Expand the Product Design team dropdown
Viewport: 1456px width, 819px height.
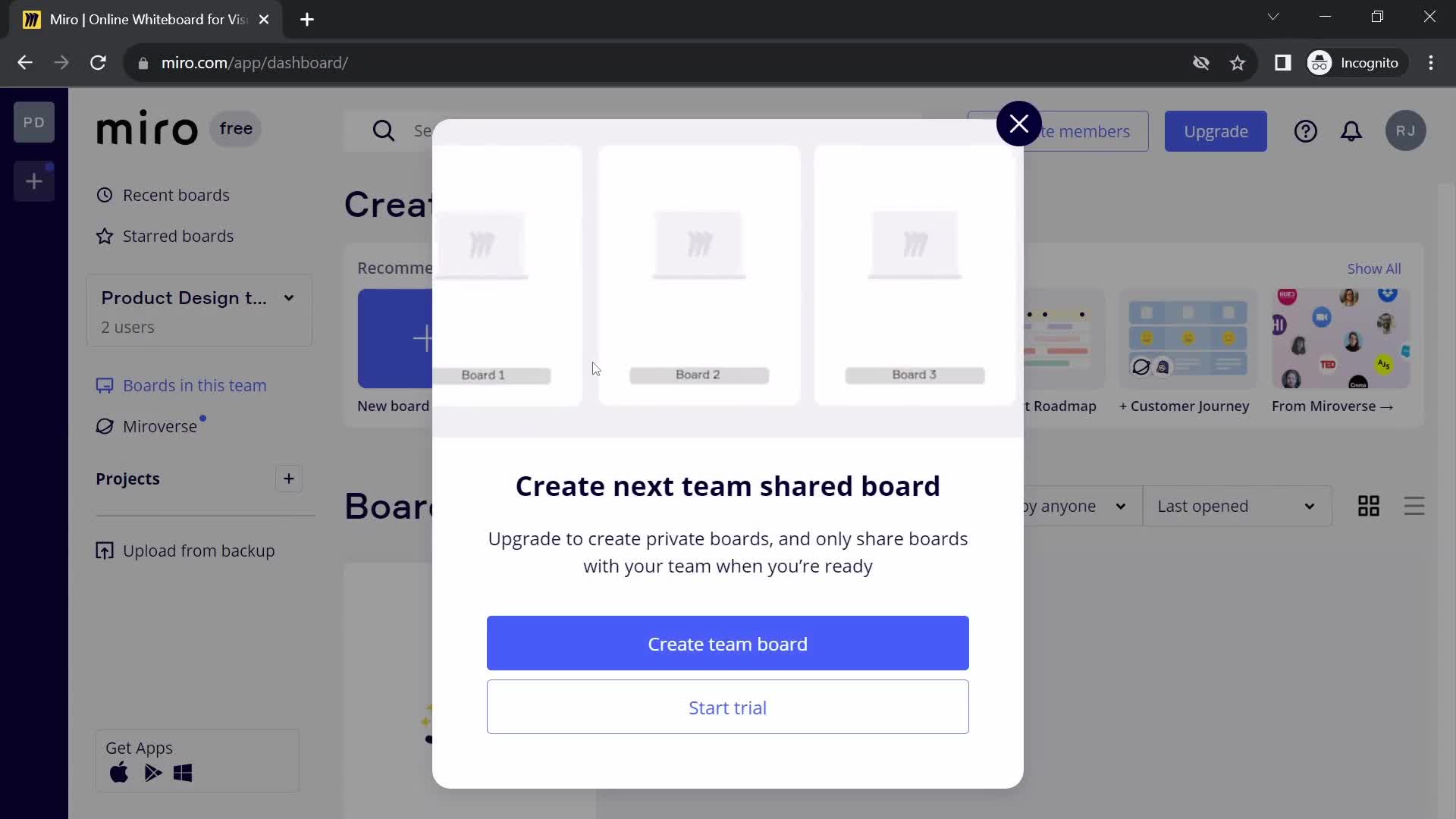(289, 298)
